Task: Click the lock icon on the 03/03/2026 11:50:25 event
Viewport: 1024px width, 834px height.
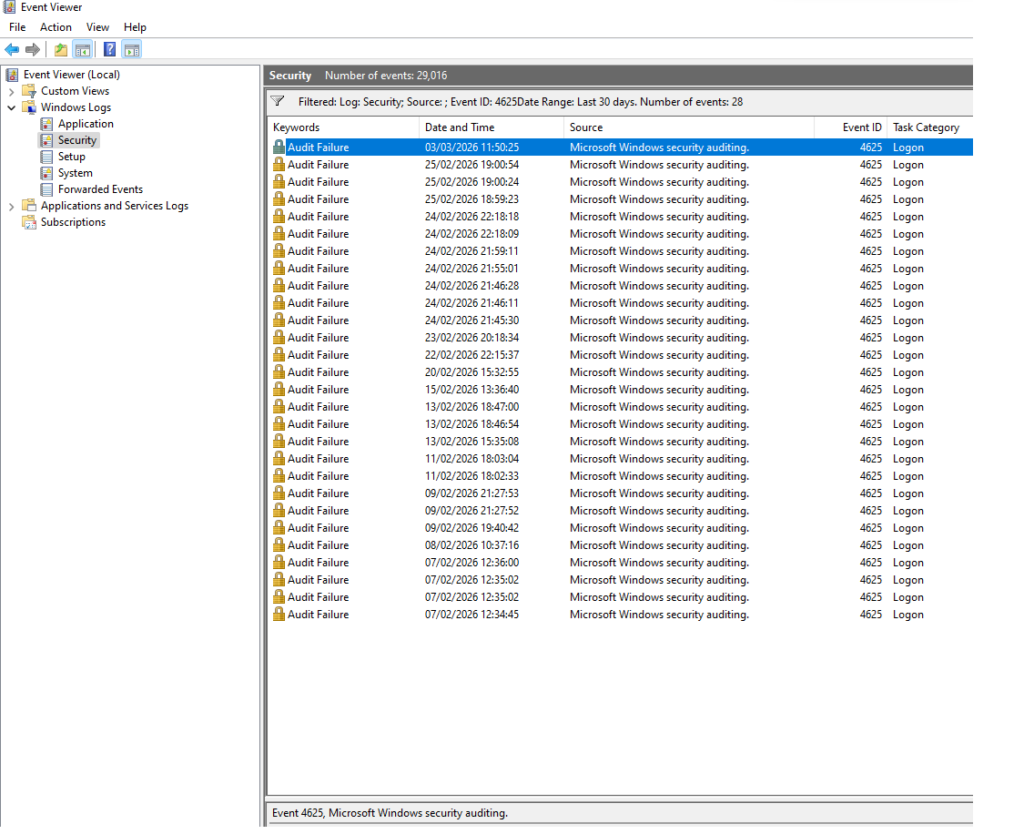Action: click(x=279, y=147)
